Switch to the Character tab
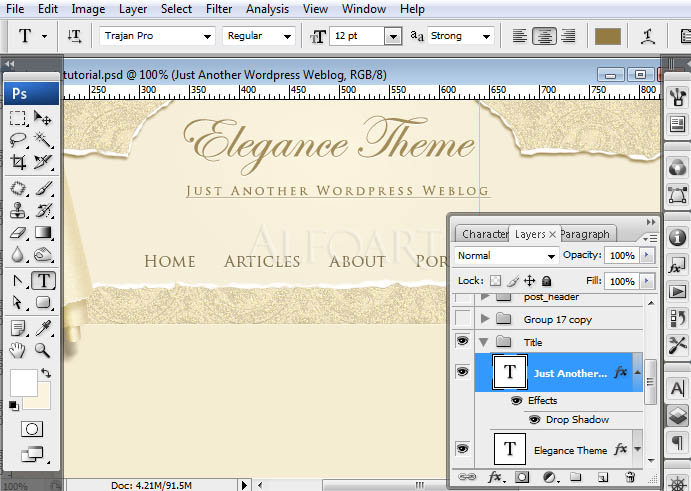 [x=484, y=234]
